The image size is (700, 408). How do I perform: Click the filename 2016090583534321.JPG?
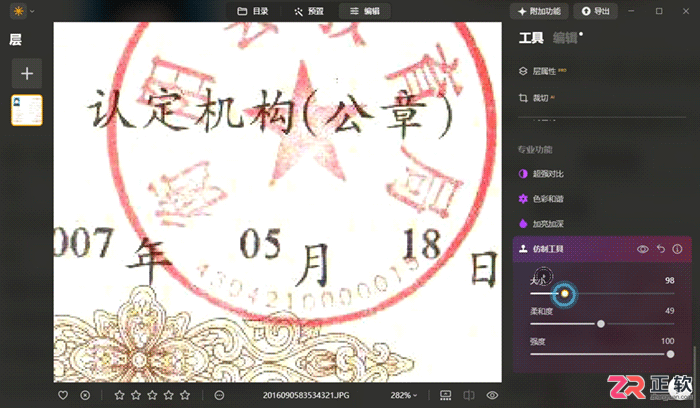click(306, 396)
